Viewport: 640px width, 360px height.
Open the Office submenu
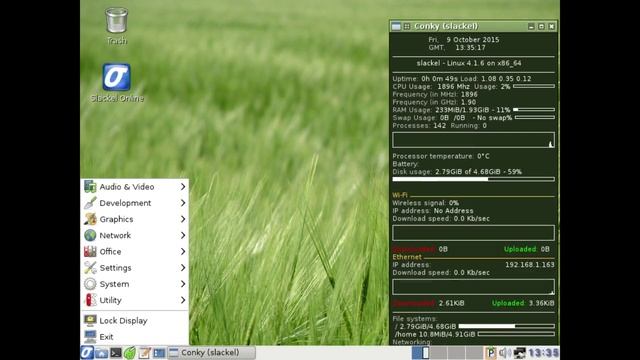pos(135,251)
